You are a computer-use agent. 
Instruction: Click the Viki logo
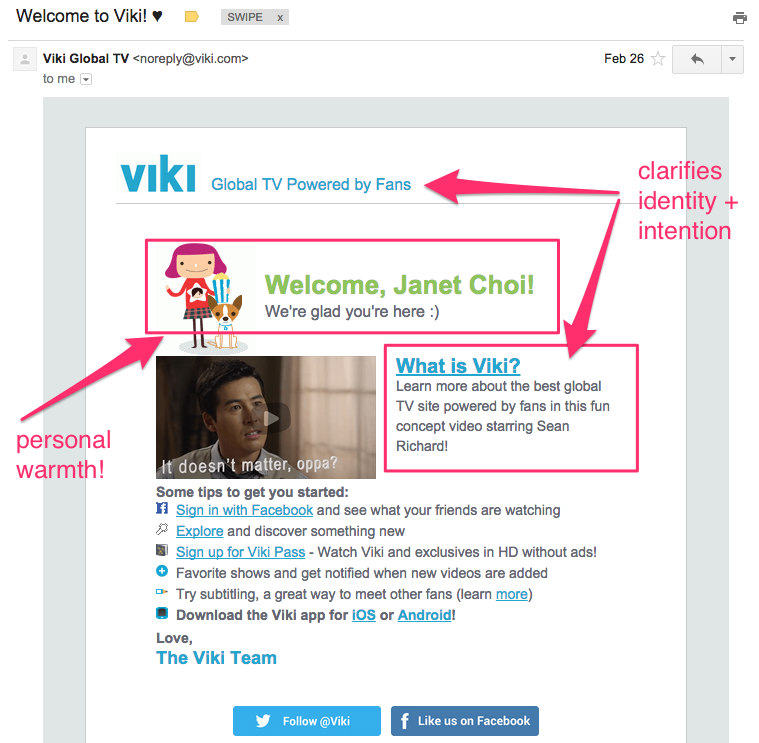click(x=158, y=173)
